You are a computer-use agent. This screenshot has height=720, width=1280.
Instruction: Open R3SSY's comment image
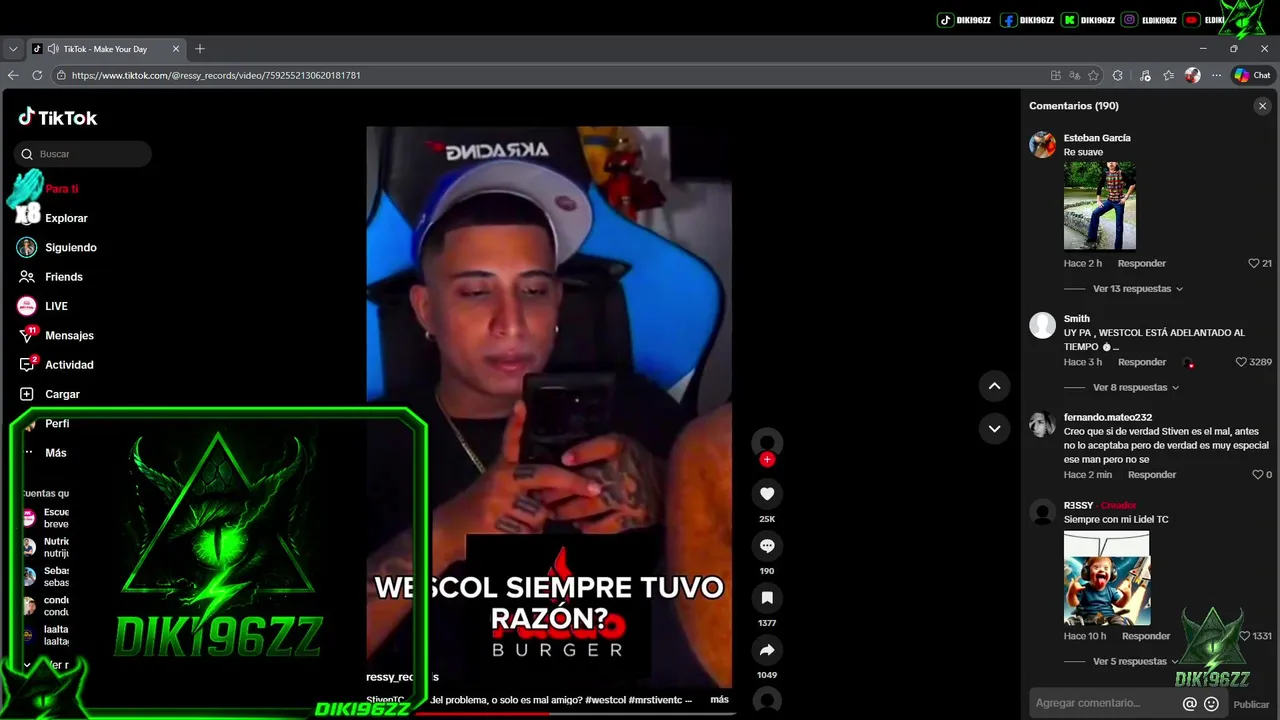pyautogui.click(x=1107, y=578)
